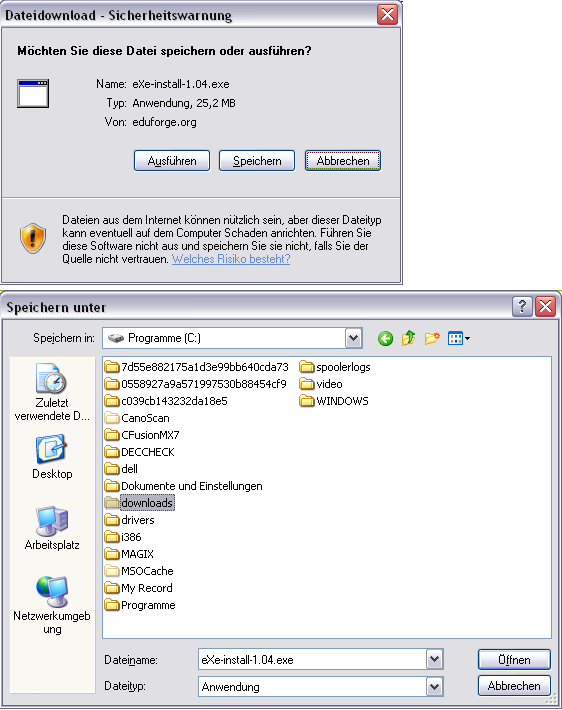Expand the Dateiname dropdown arrow
The image size is (562, 710).
[x=434, y=659]
